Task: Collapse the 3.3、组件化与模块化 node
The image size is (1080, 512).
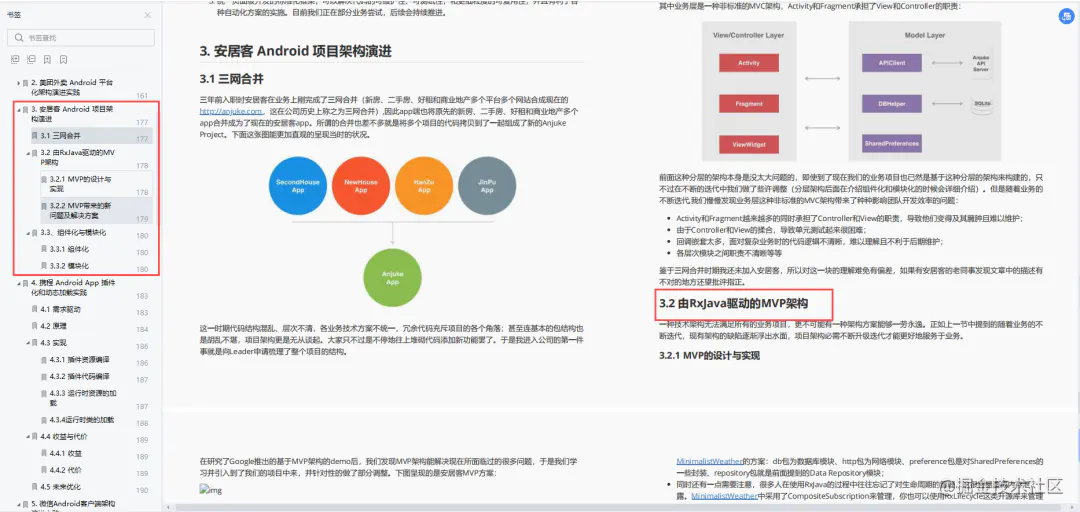Action: pos(28,233)
